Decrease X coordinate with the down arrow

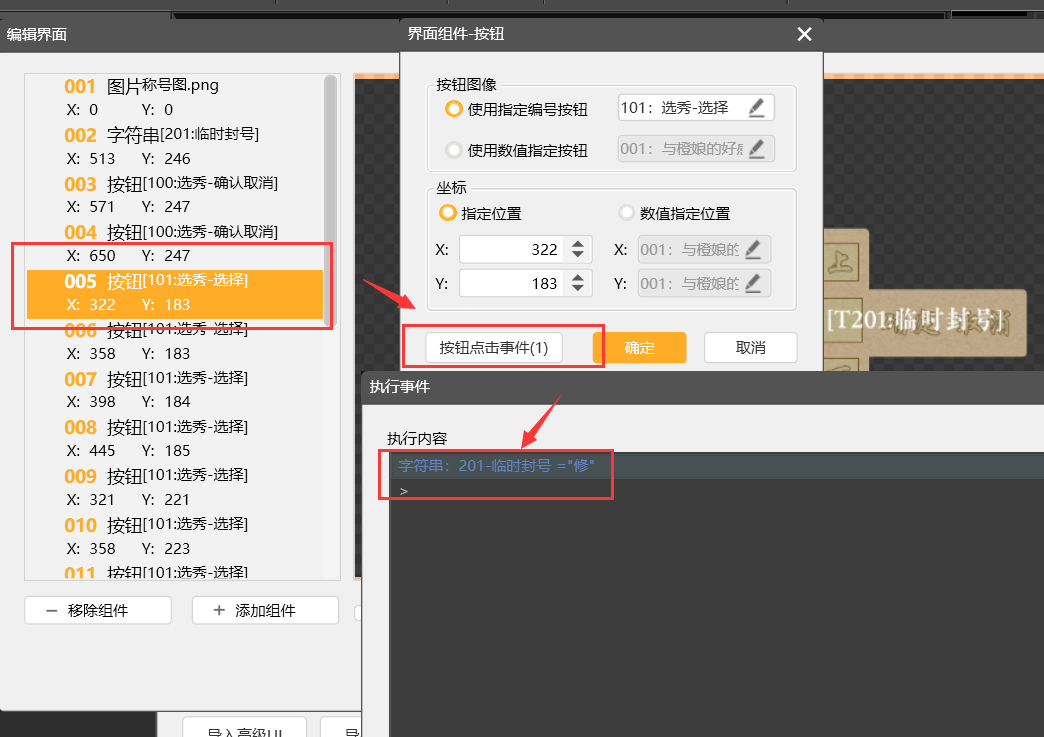tap(578, 256)
